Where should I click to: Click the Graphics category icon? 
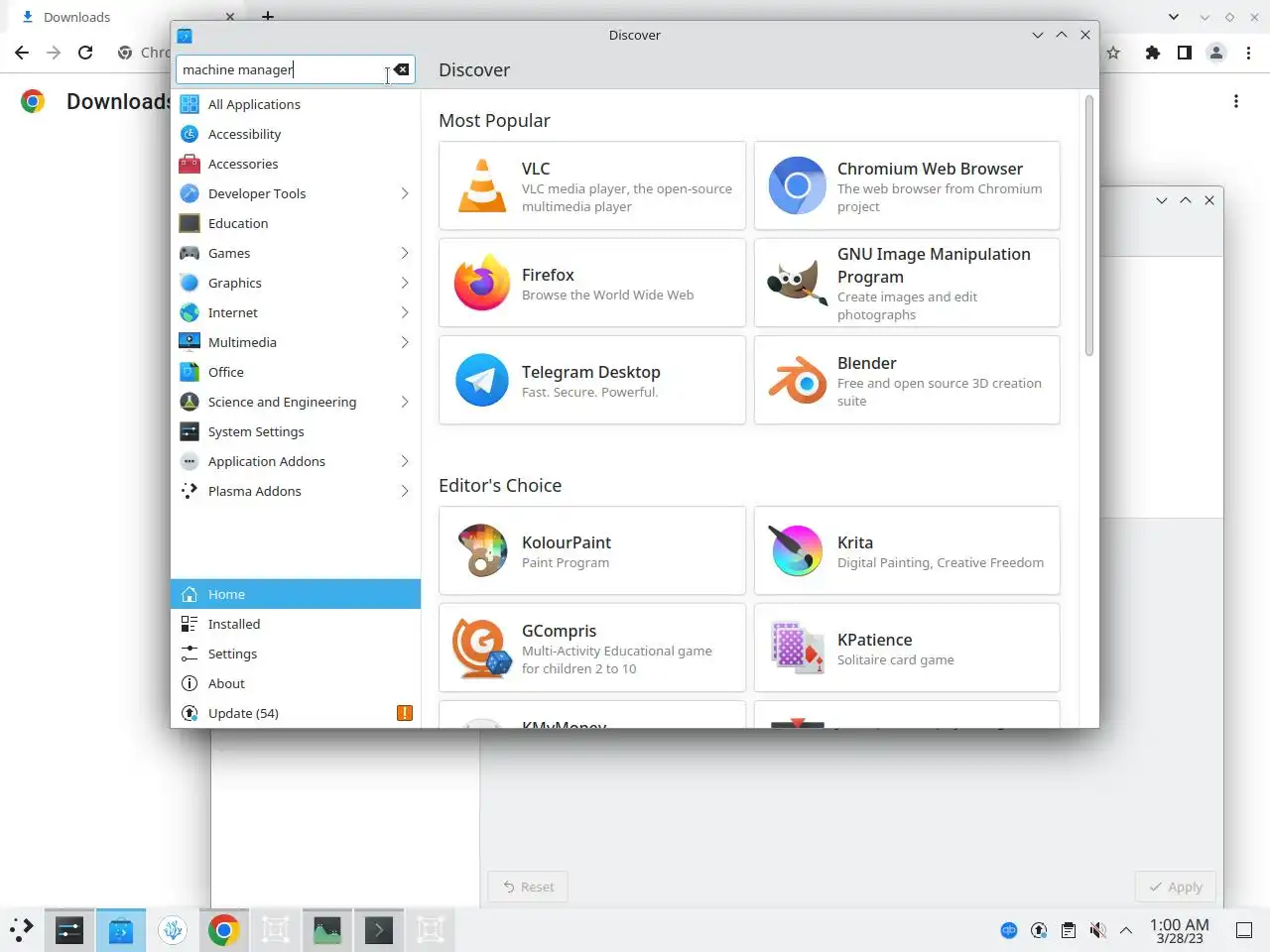coord(190,283)
